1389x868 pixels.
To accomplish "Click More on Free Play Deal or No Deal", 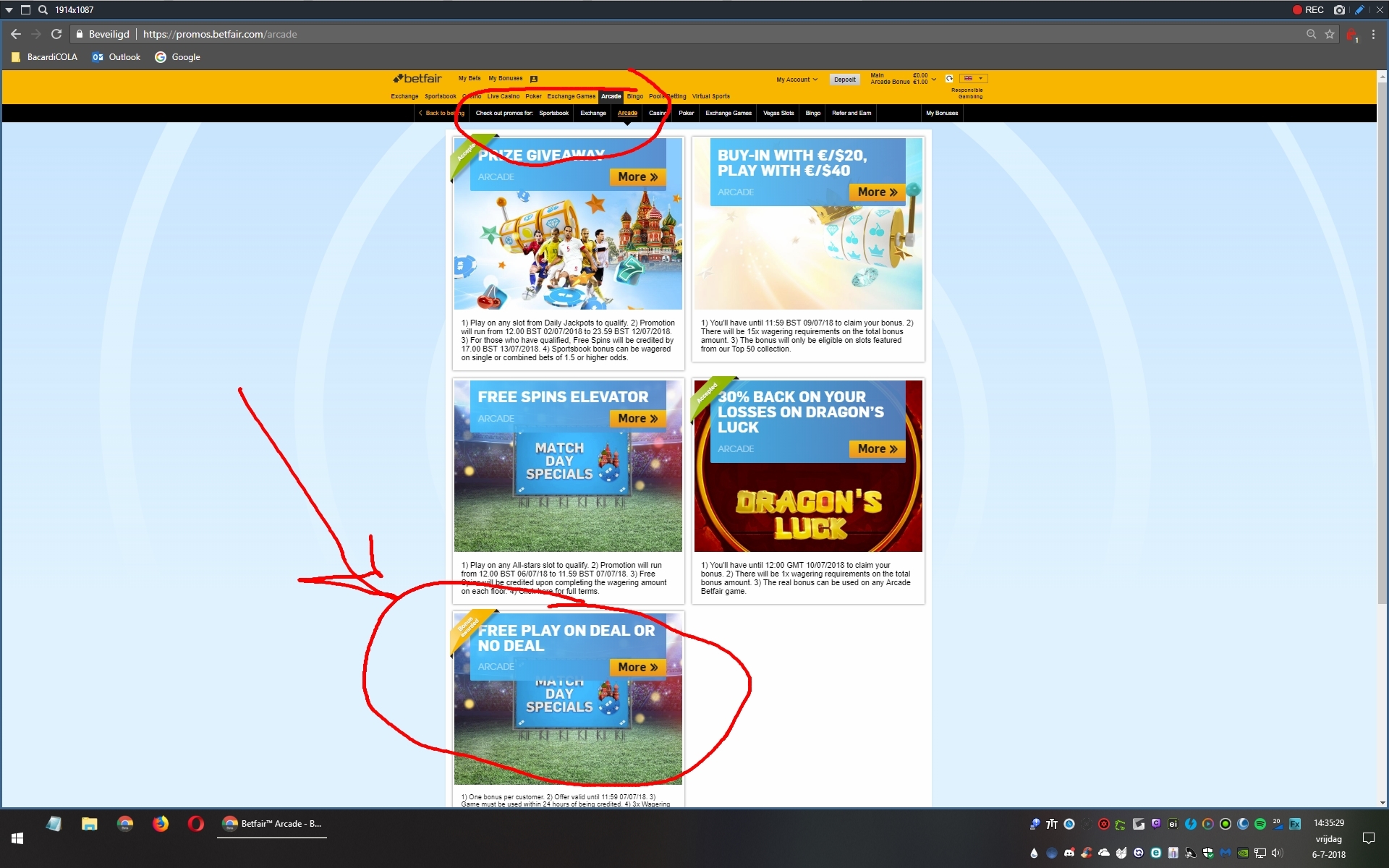I will [x=637, y=667].
